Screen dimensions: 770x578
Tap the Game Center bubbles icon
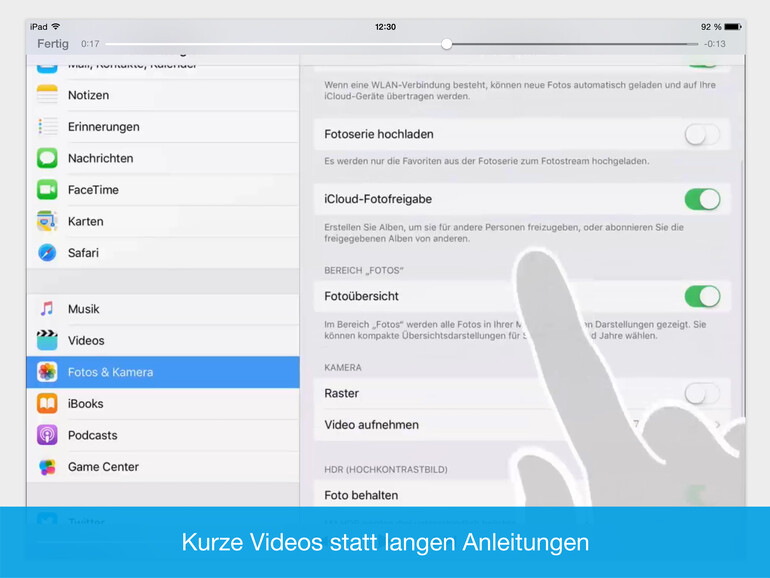pos(47,467)
